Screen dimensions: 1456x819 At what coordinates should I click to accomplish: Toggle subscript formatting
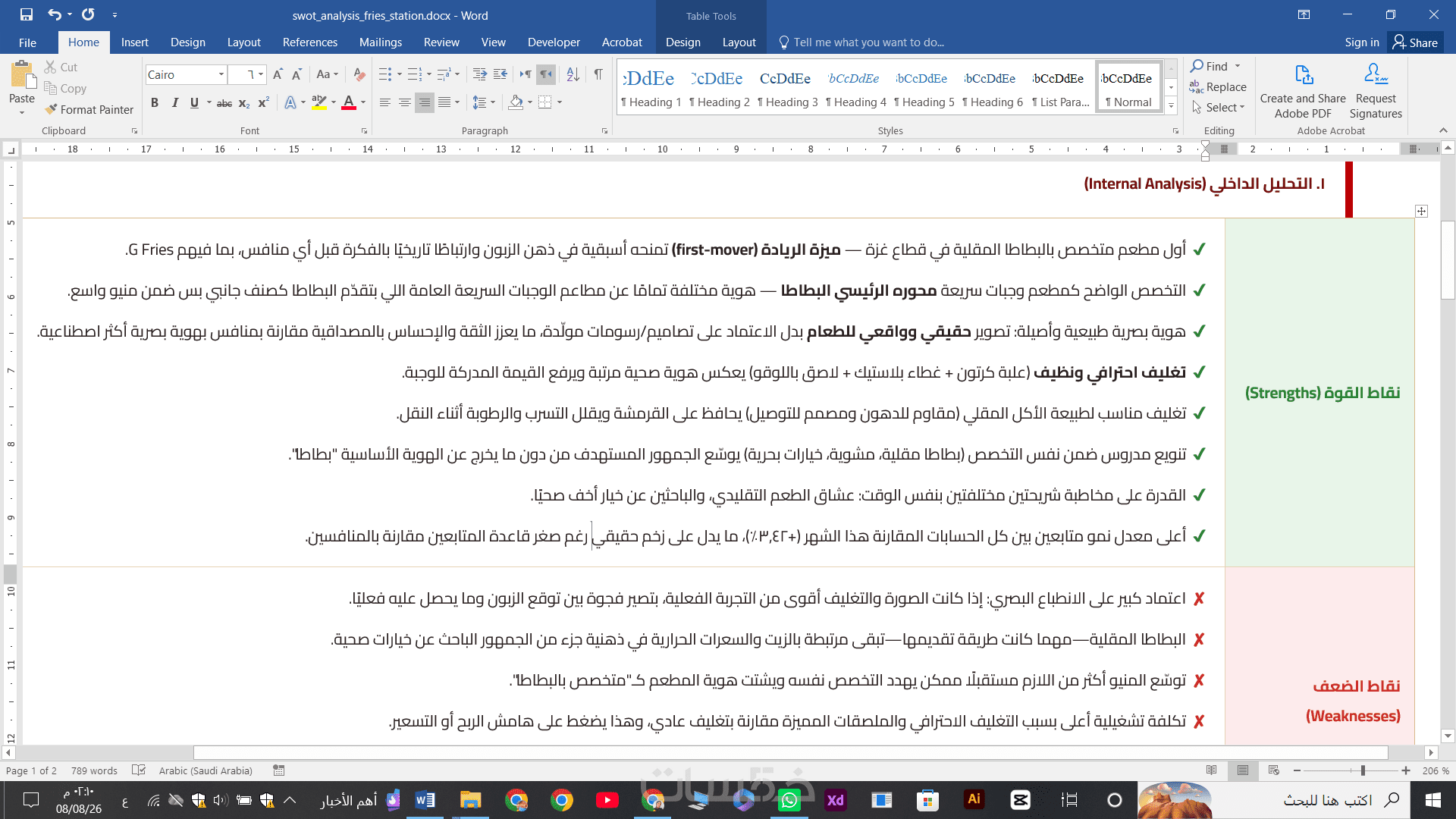[244, 102]
